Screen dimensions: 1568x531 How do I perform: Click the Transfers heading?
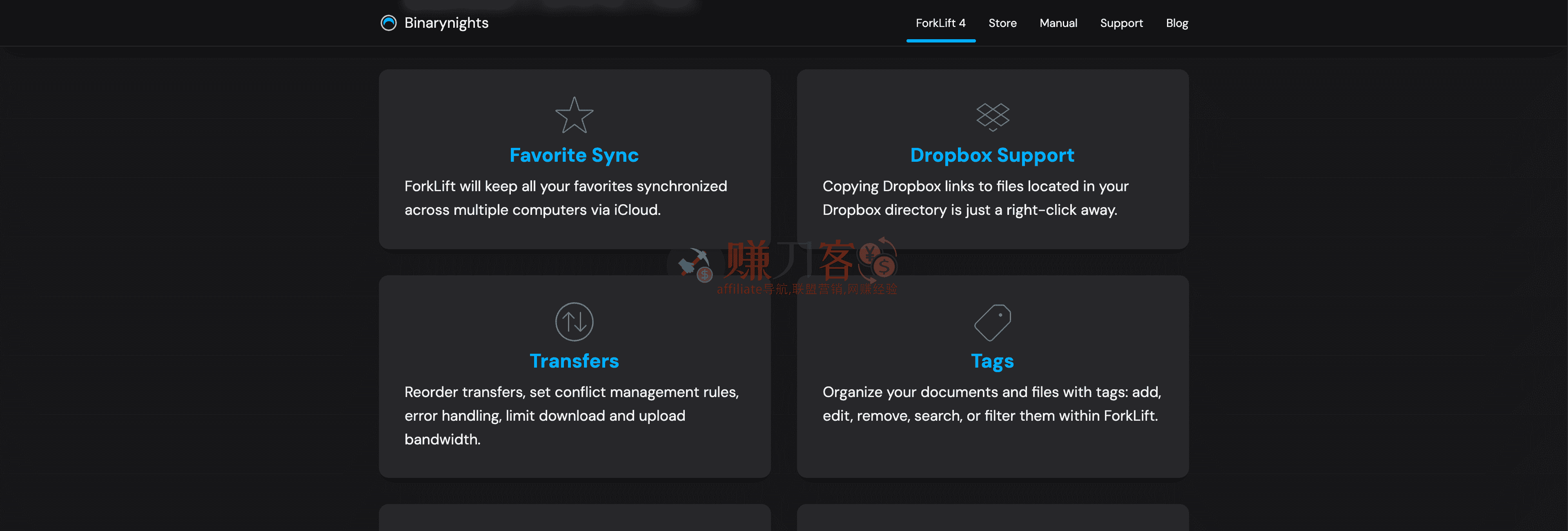(x=574, y=361)
